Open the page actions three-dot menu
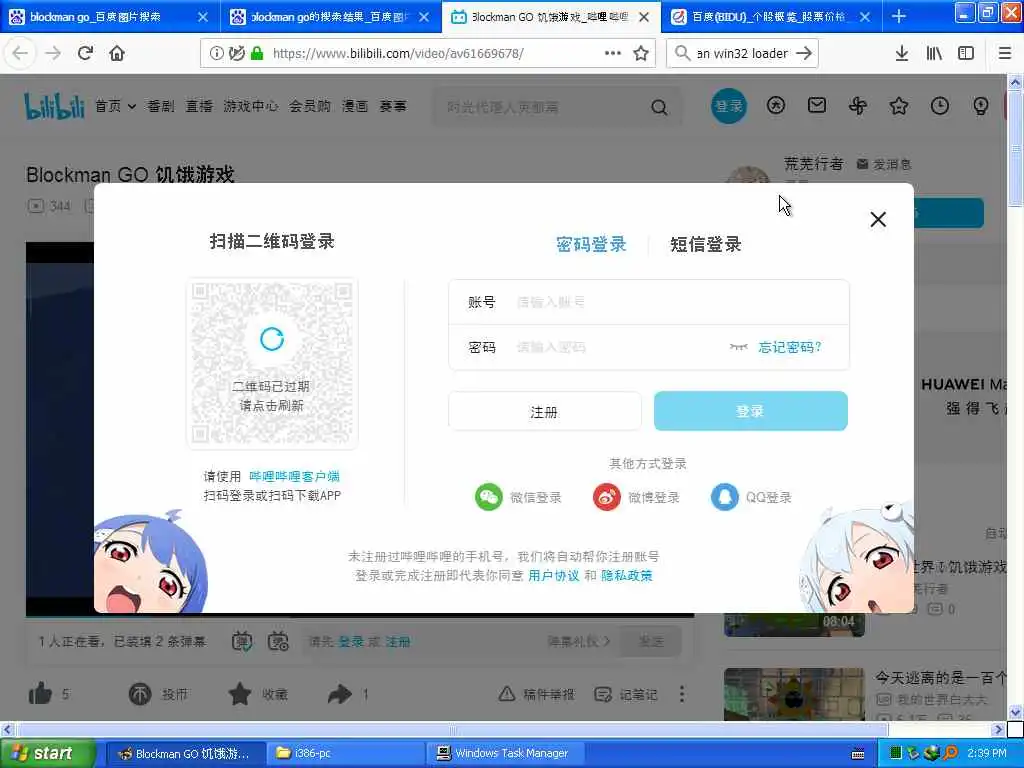The image size is (1024, 768). 613,53
